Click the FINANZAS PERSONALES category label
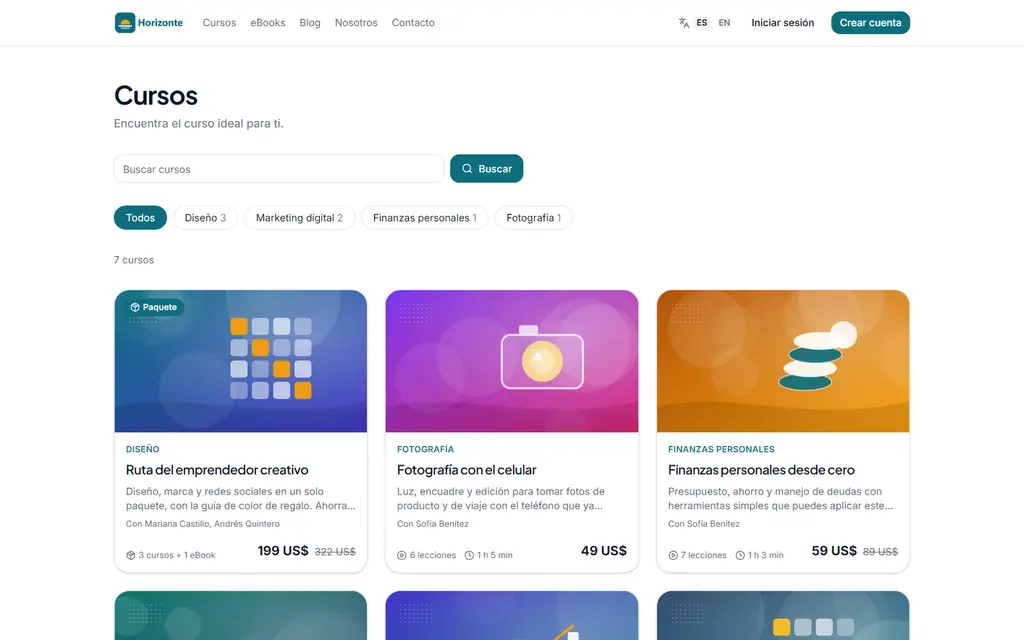The width and height of the screenshot is (1024, 640). click(721, 449)
